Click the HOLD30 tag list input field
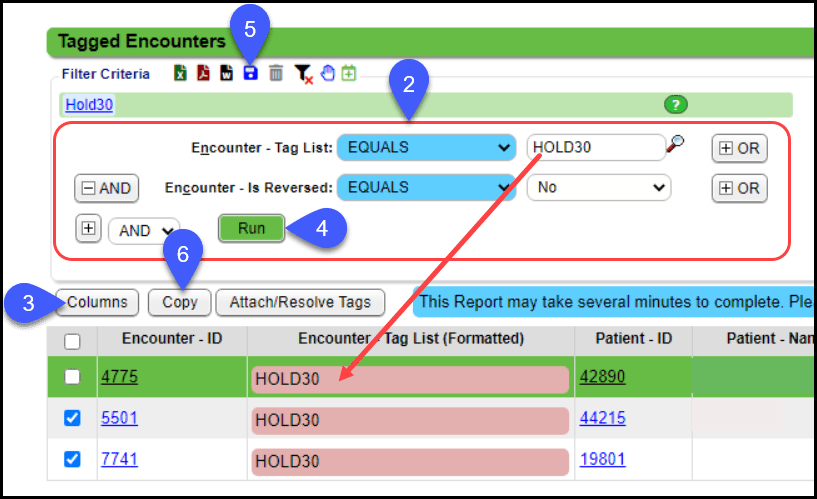 click(595, 147)
